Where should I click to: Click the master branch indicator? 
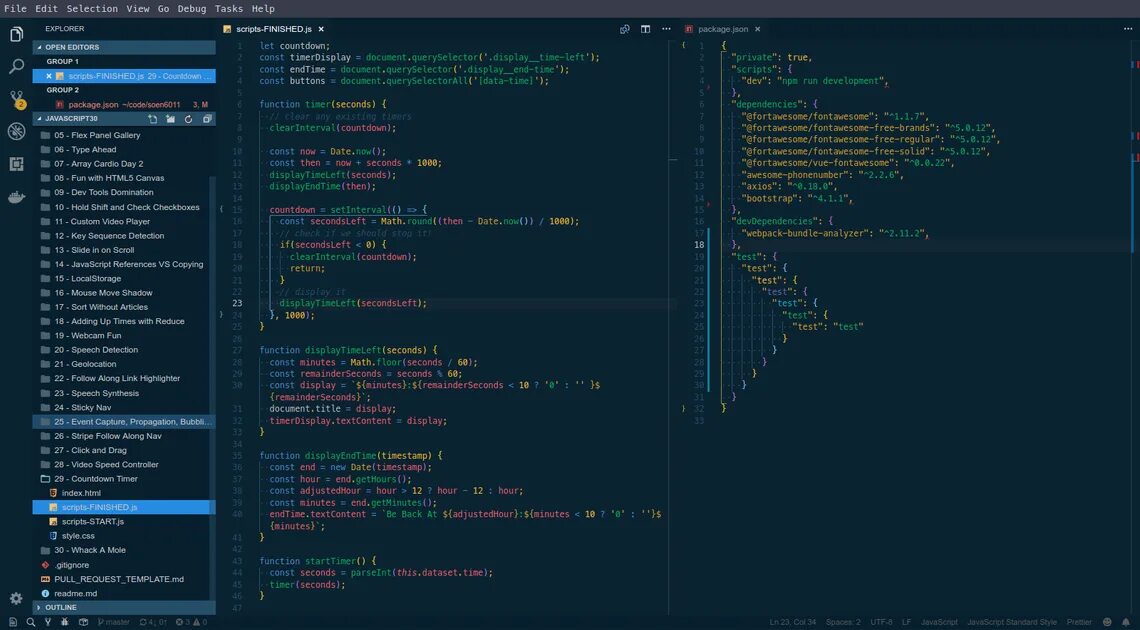113,622
